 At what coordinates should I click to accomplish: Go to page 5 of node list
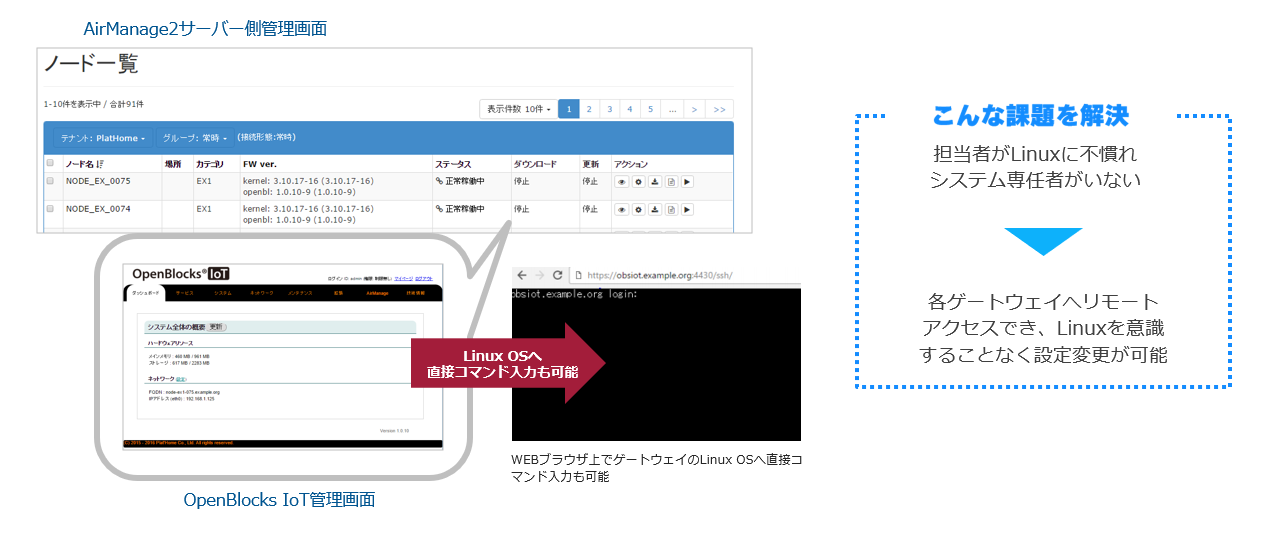(650, 109)
